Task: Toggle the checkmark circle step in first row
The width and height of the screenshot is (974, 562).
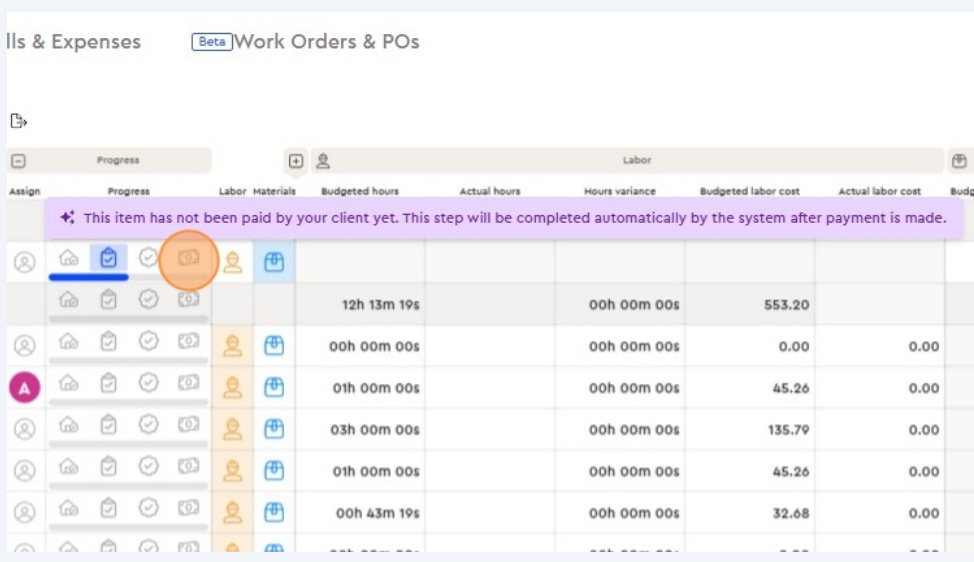Action: tap(148, 258)
